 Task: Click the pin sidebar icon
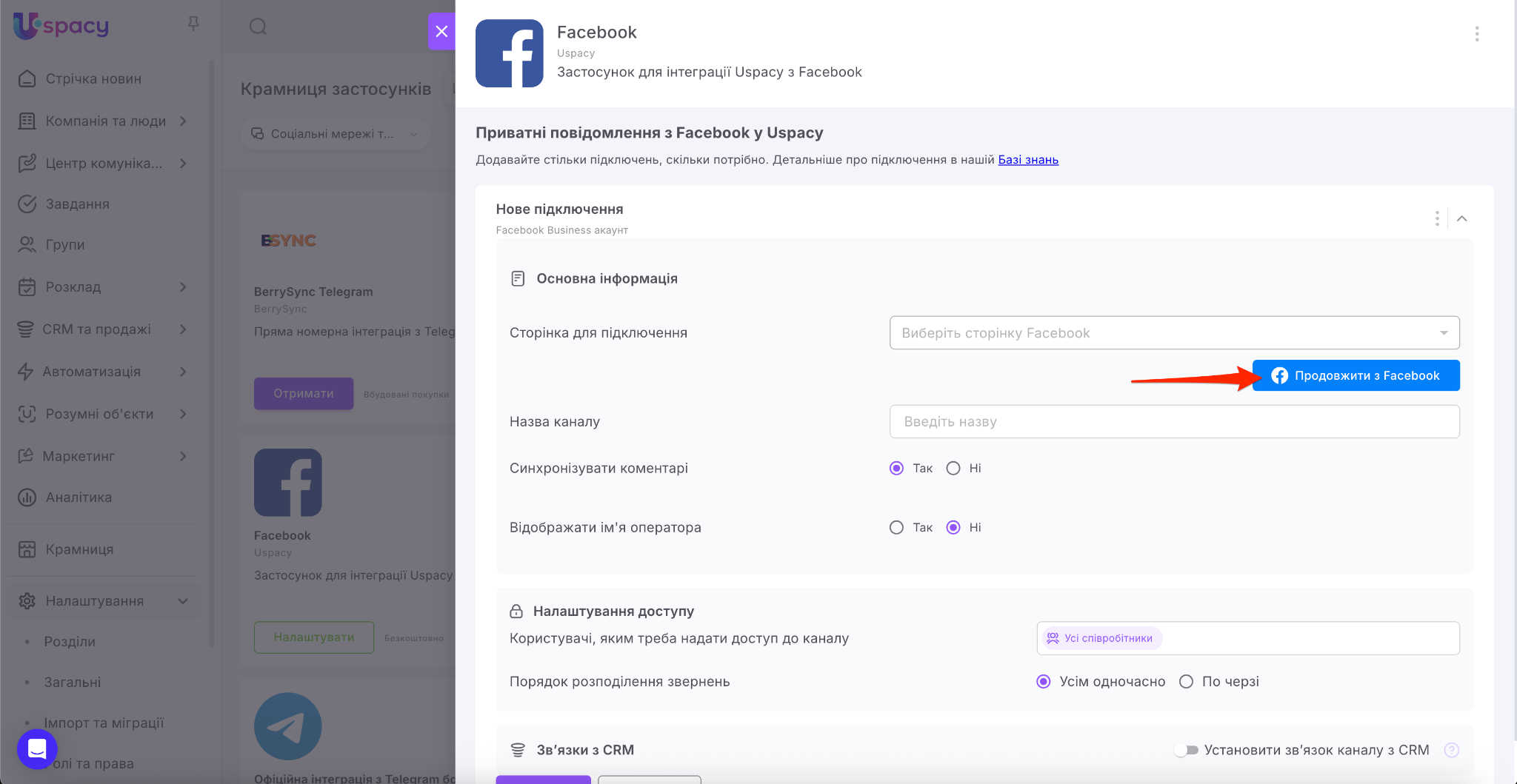tap(193, 24)
